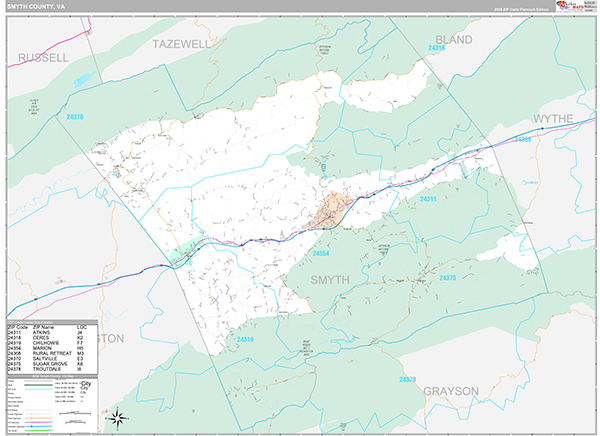Click ZIP label 24319 on the map
600x436 pixels.
[245, 340]
